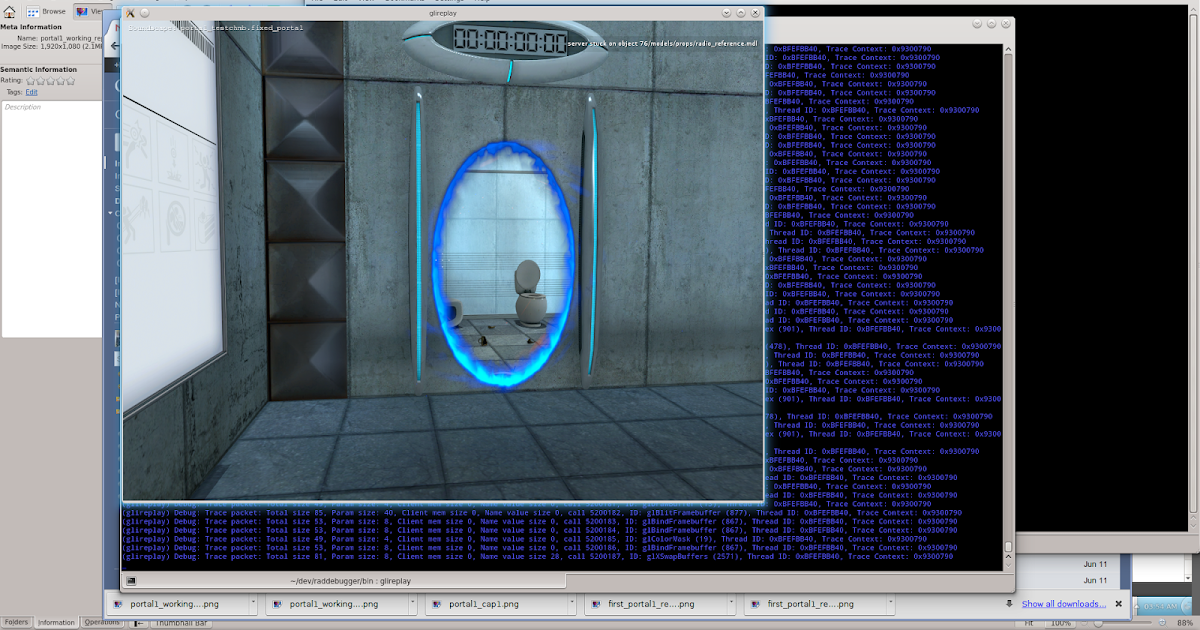Click the Browse mode icon
The width and height of the screenshot is (1200, 630).
pyautogui.click(x=33, y=11)
